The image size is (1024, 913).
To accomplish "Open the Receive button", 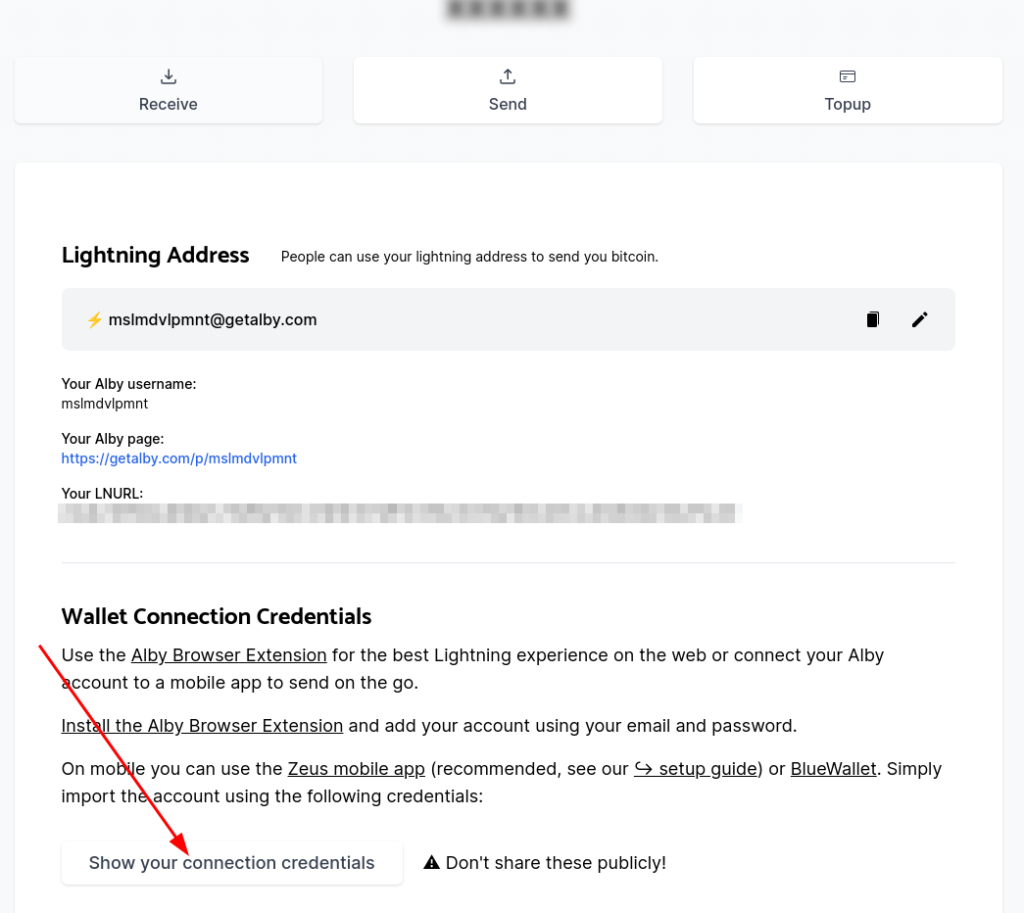I will click(x=168, y=90).
